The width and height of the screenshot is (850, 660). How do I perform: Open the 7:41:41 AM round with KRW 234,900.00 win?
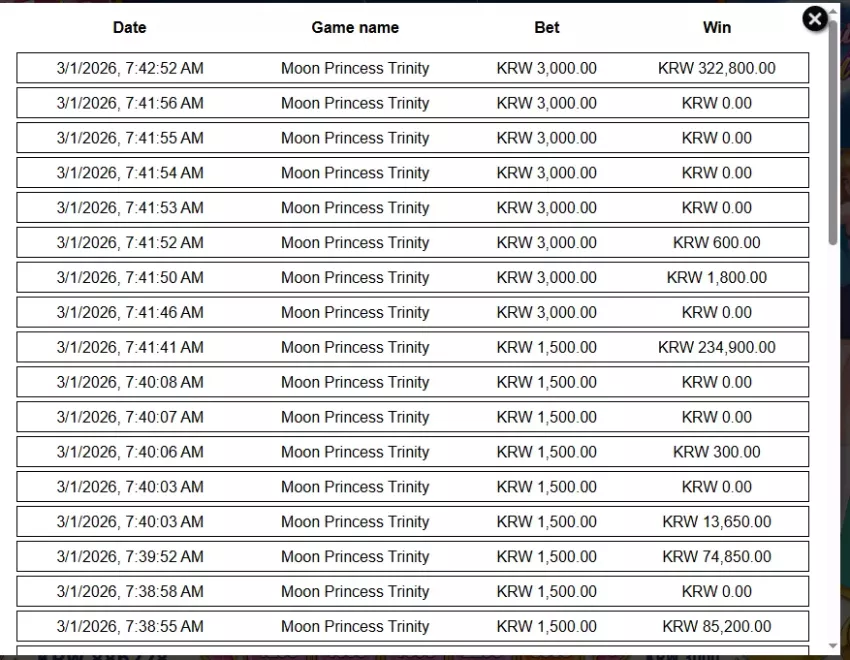click(x=413, y=347)
